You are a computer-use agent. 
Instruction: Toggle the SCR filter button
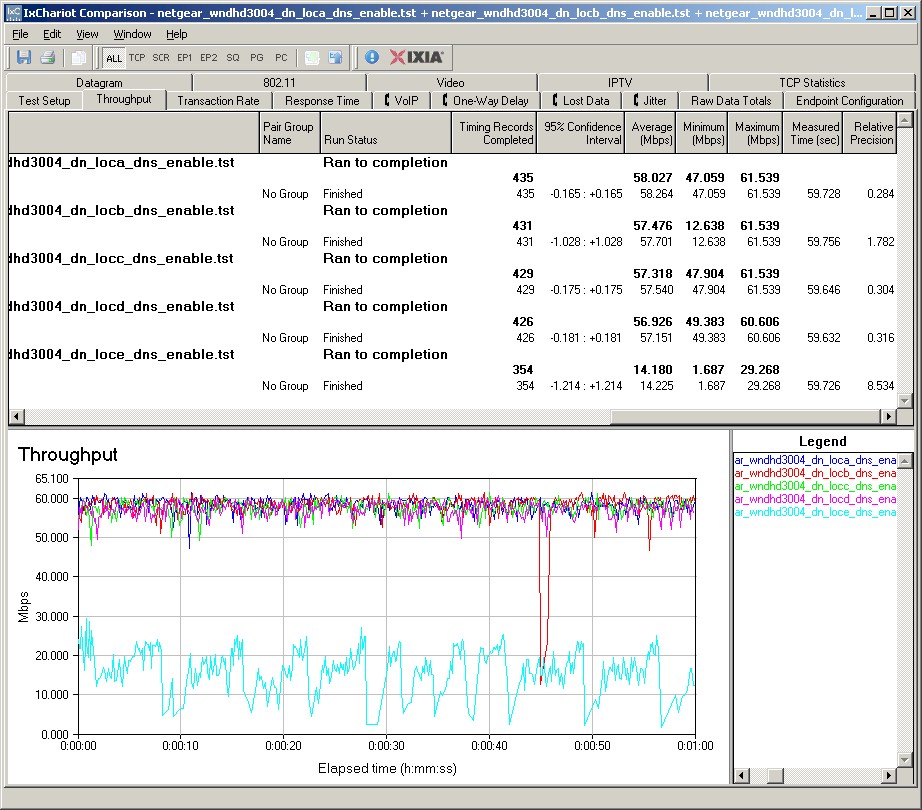pos(161,58)
